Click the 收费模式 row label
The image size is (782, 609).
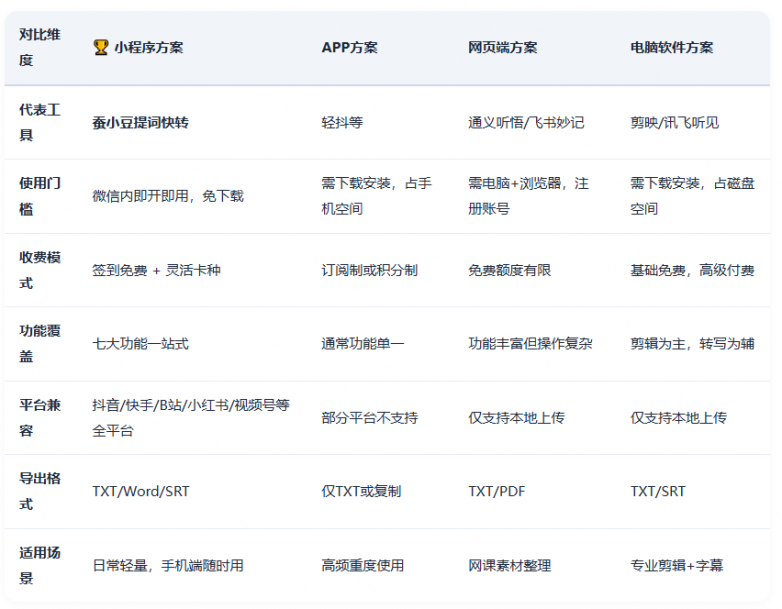pos(40,270)
